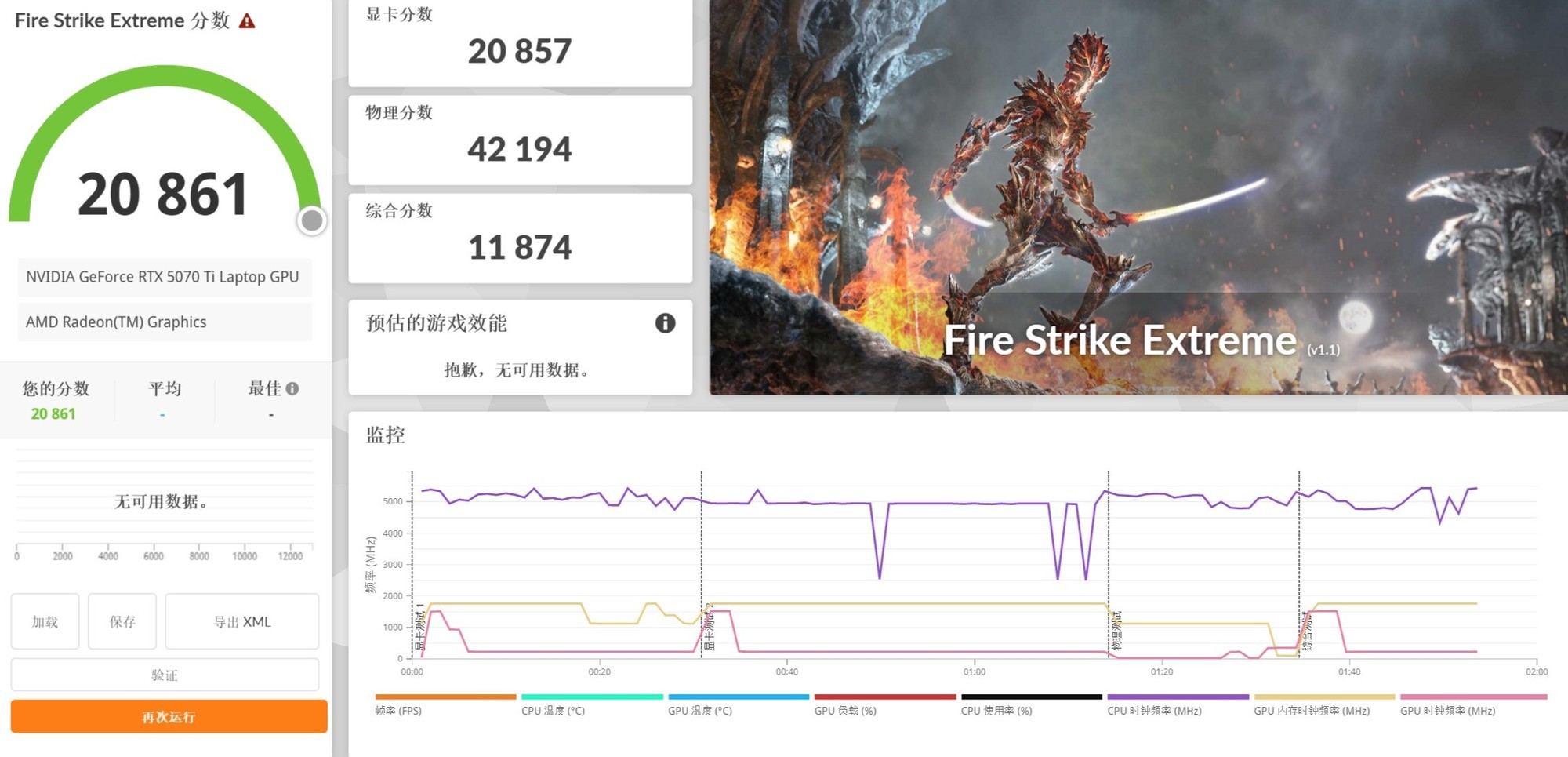
Task: Toggle GPU 温度 (°C) series visibility
Action: pos(699,711)
